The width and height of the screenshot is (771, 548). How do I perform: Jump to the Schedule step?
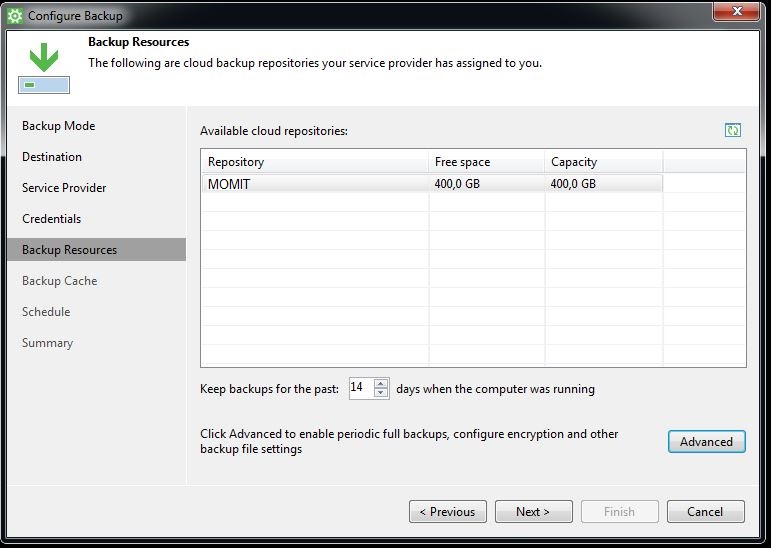(46, 312)
